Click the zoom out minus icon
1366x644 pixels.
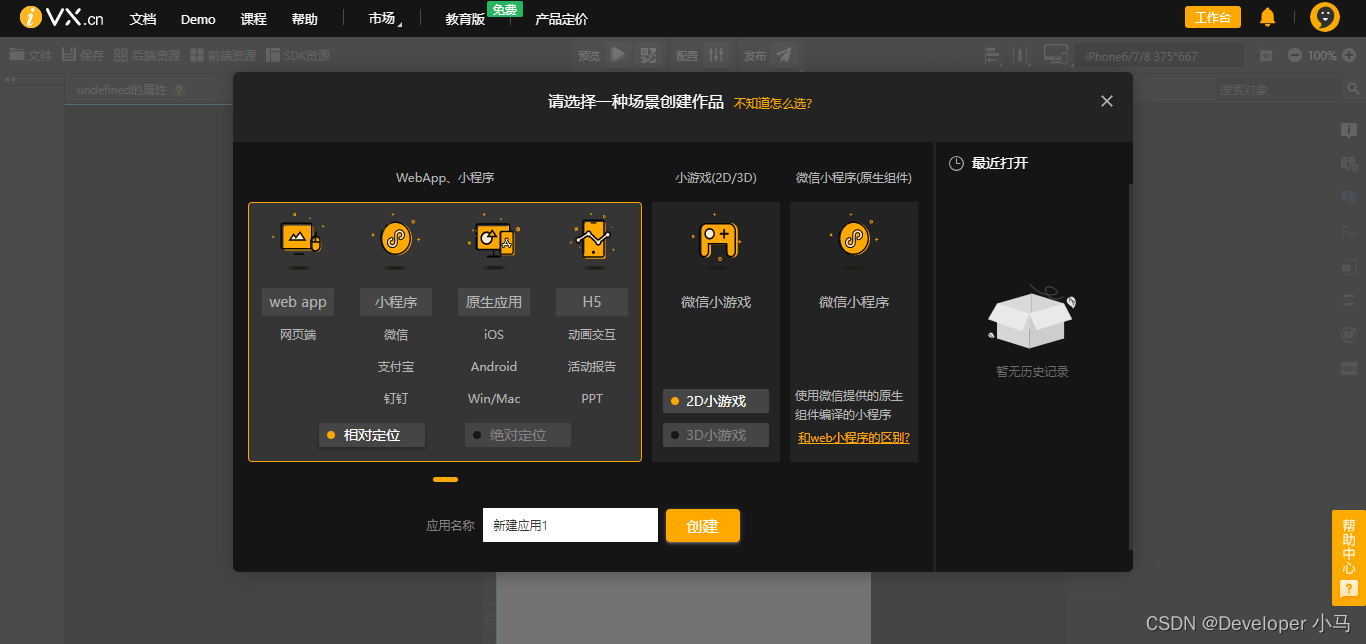1295,55
